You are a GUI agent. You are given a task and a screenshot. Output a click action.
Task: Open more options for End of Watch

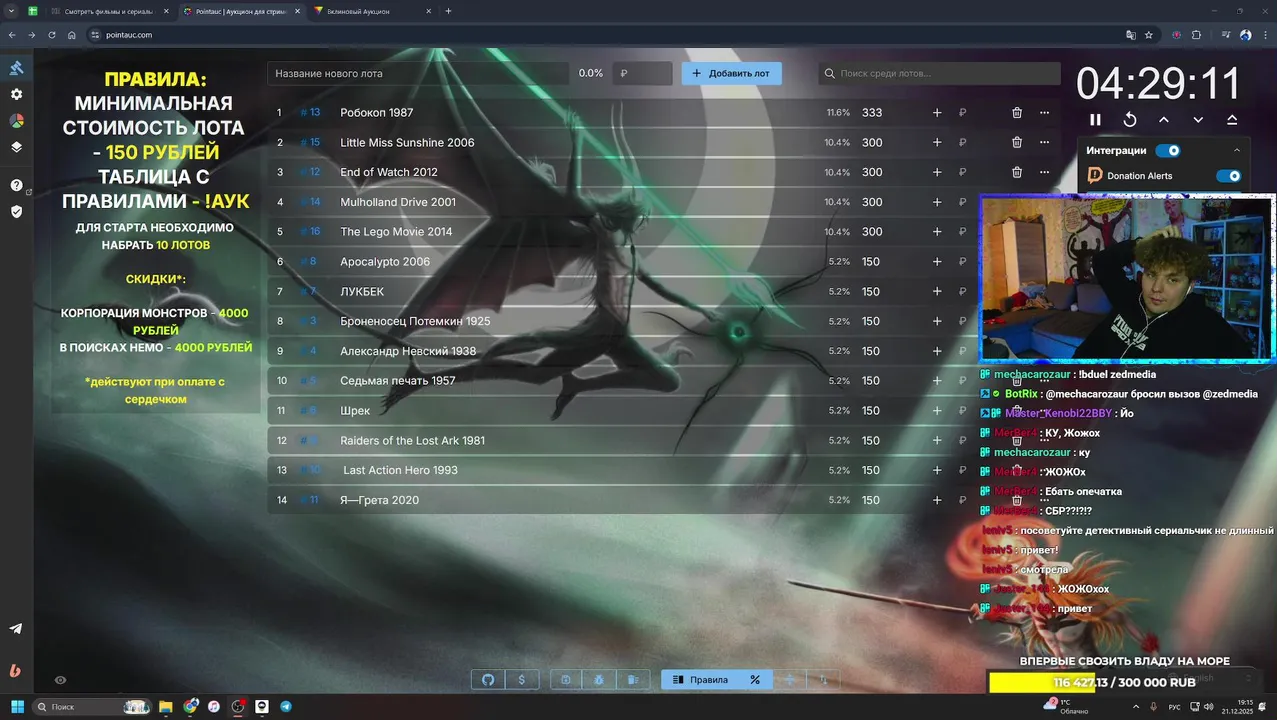click(x=1044, y=172)
